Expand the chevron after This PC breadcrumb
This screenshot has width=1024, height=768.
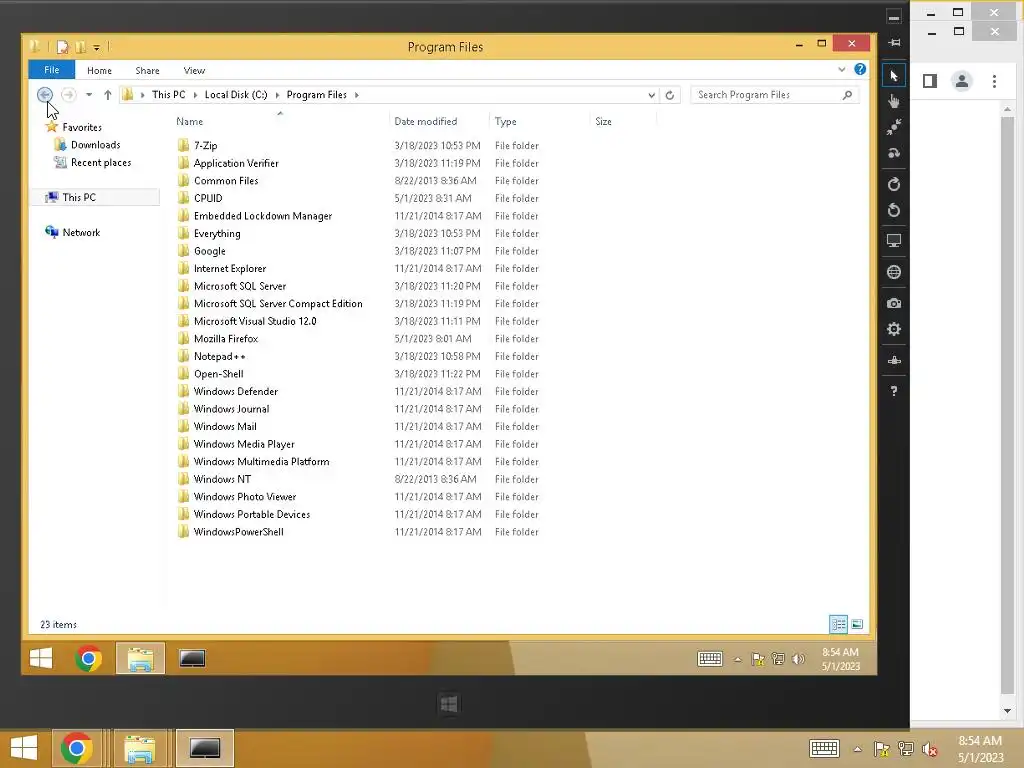point(195,95)
